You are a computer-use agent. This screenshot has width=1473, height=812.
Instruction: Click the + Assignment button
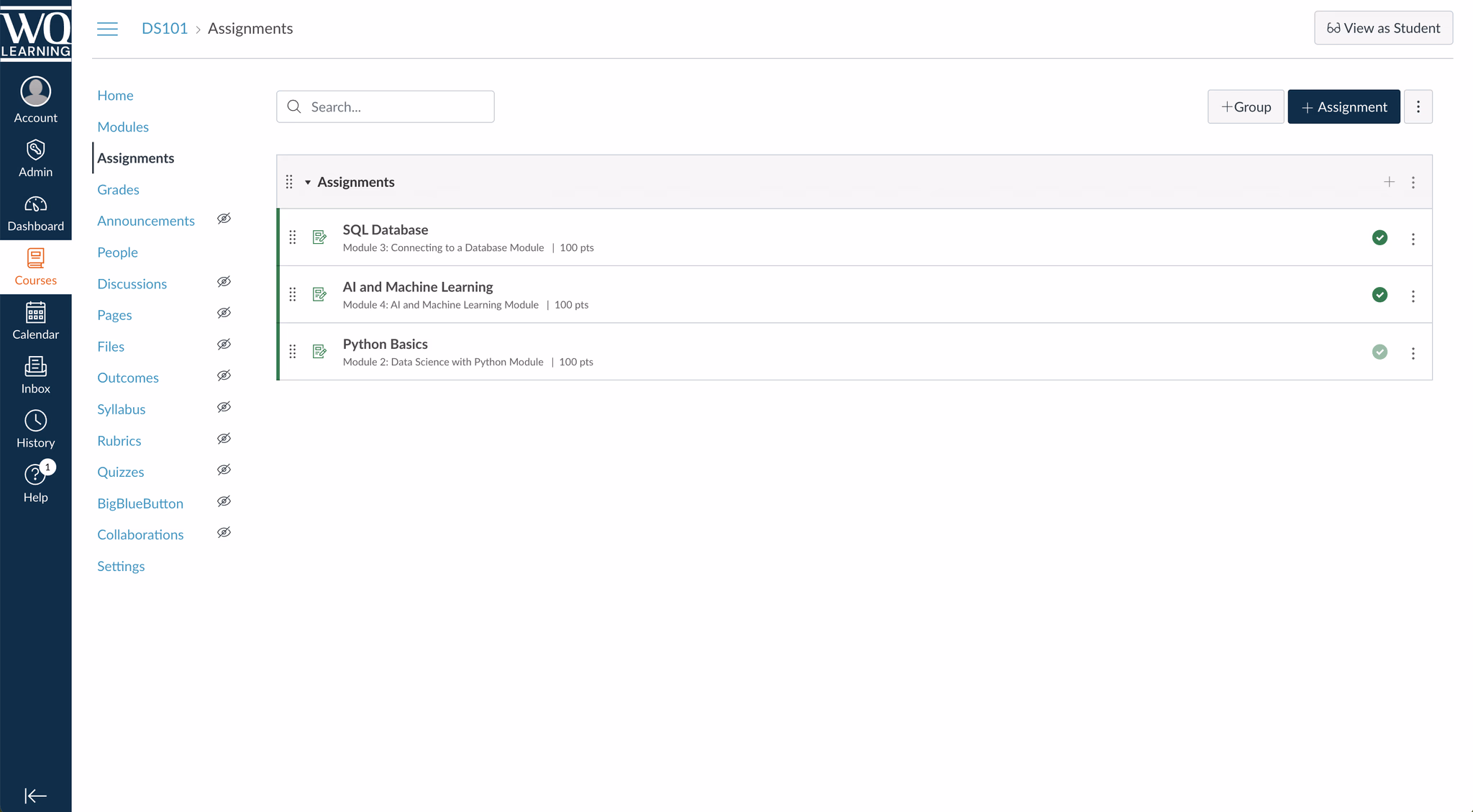coord(1344,106)
